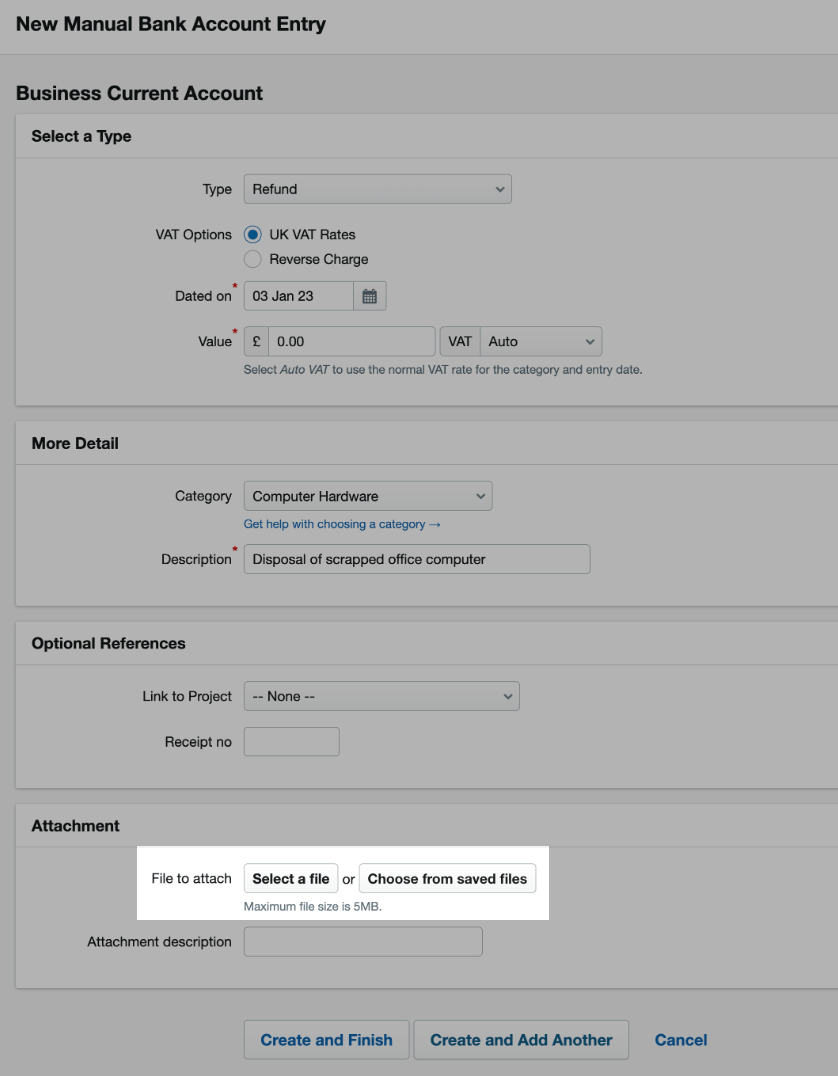The image size is (838, 1076).
Task: Expand the Link to Project dropdown
Action: pos(382,695)
